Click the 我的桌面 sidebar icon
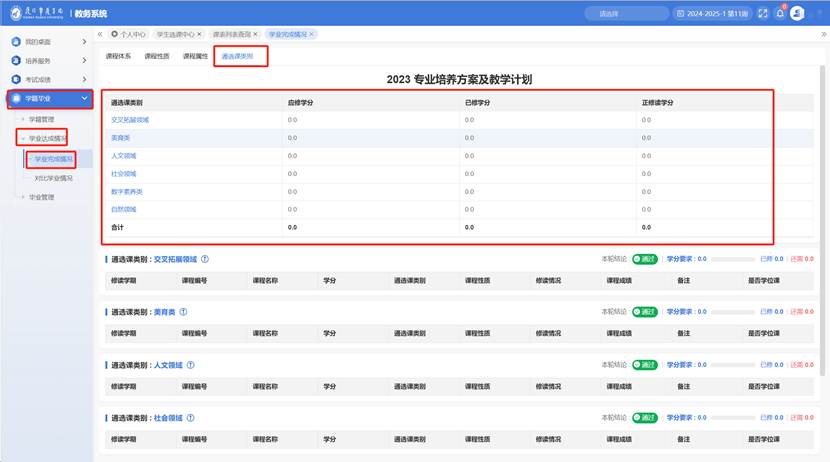Viewport: 830px width, 462px height. pyautogui.click(x=15, y=42)
